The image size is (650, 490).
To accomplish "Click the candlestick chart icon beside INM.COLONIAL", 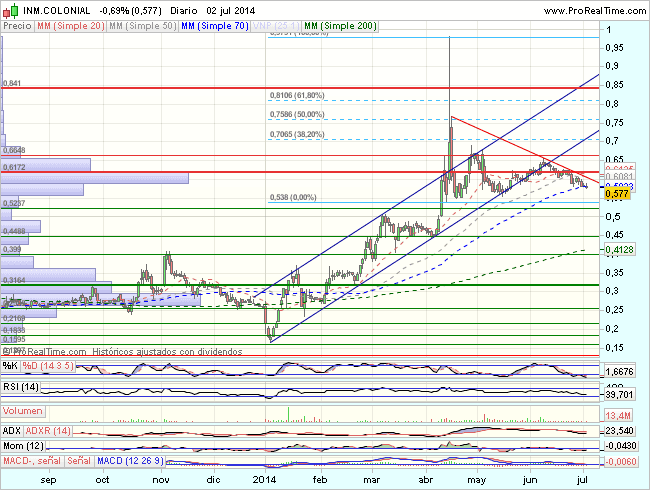I will point(8,8).
